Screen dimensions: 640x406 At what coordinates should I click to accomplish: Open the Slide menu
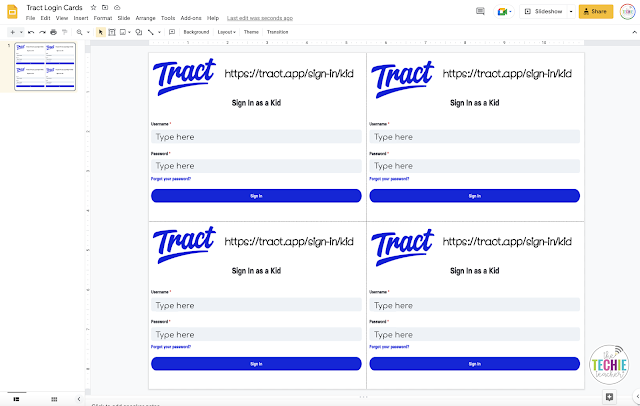[x=124, y=18]
